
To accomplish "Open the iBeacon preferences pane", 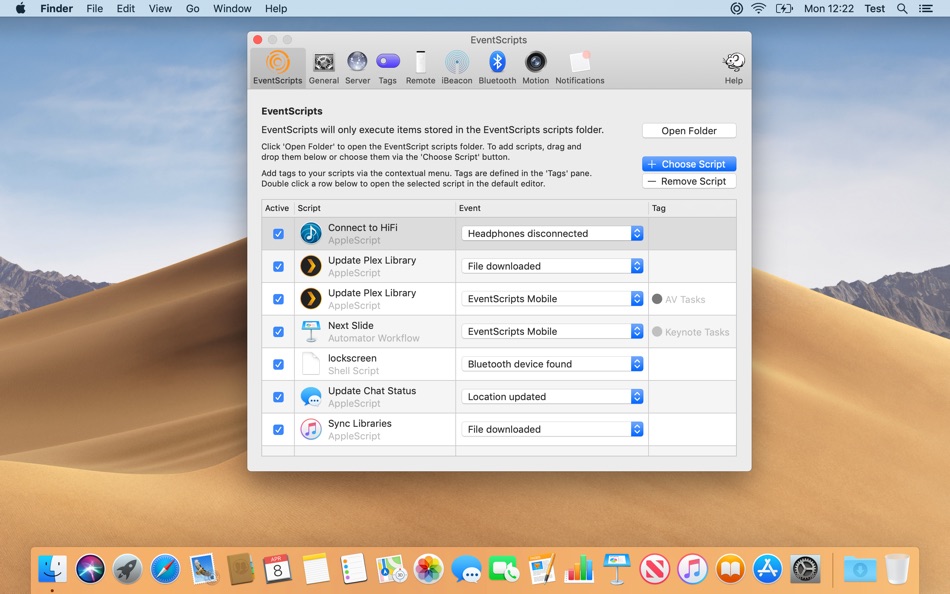I will (x=457, y=67).
